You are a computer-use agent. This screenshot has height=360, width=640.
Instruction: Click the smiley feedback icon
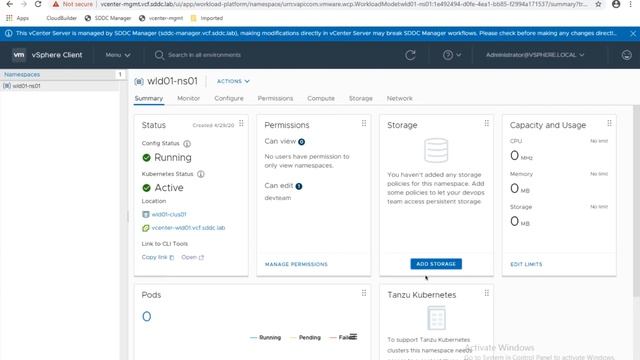coord(627,55)
